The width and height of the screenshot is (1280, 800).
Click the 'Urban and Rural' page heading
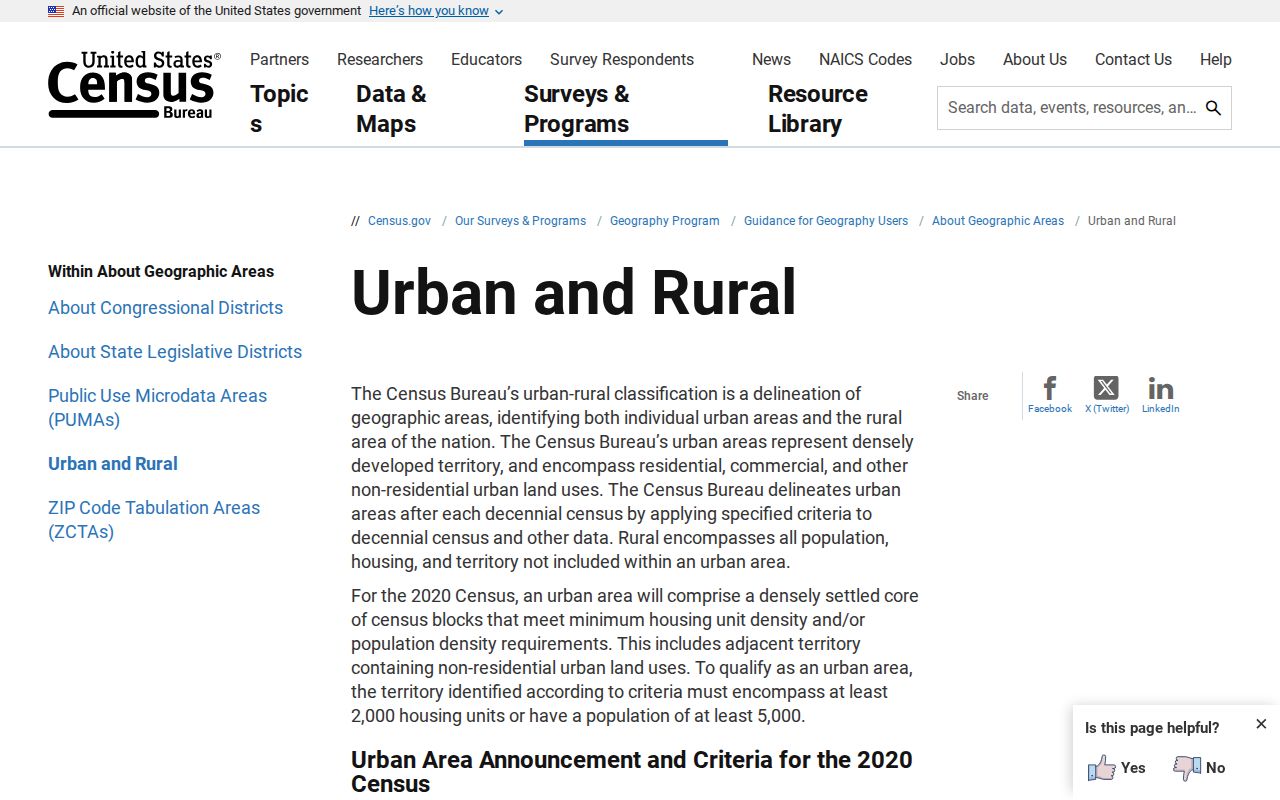[x=574, y=293]
